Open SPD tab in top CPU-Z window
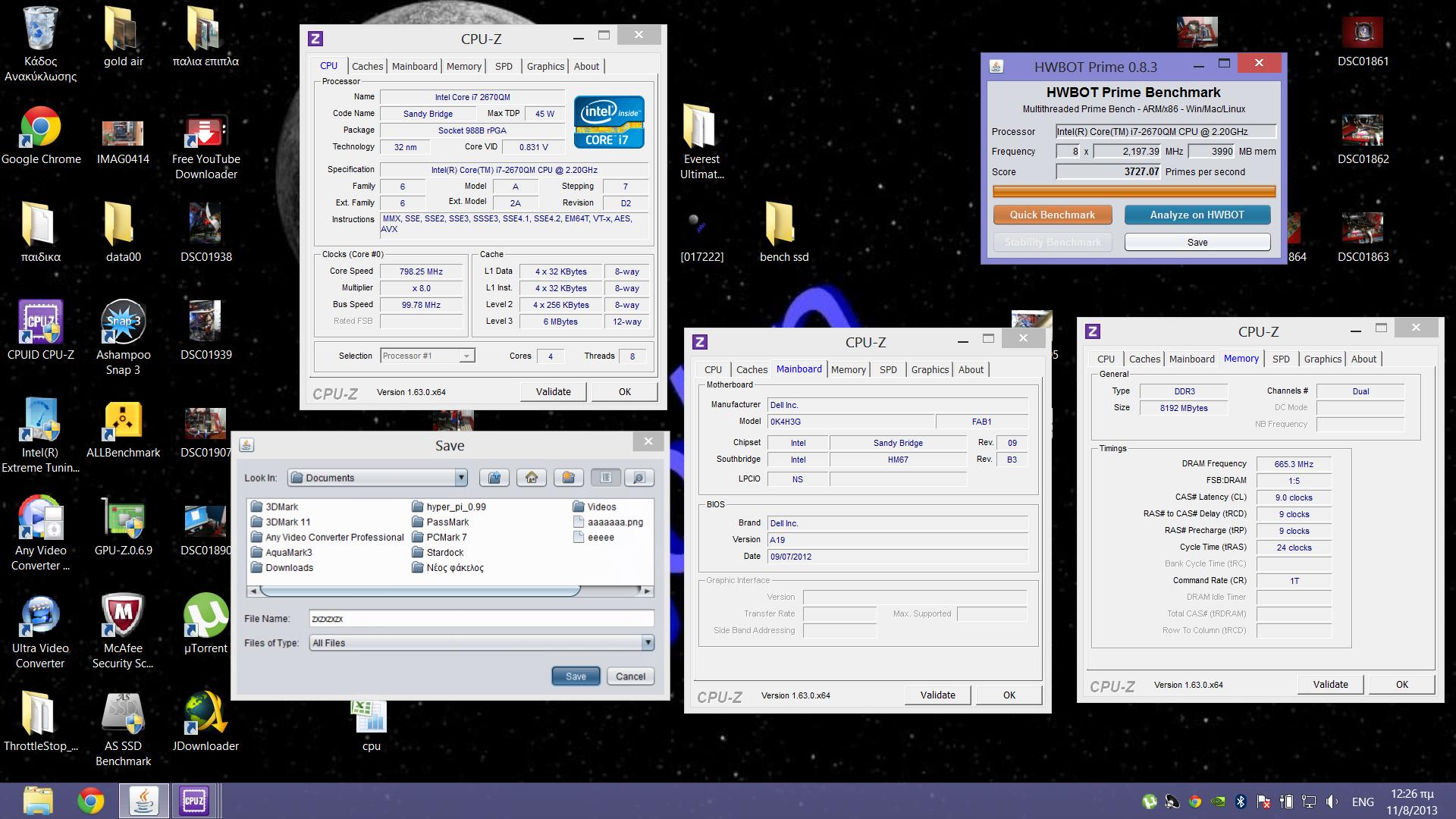Viewport: 1456px width, 819px height. [504, 66]
